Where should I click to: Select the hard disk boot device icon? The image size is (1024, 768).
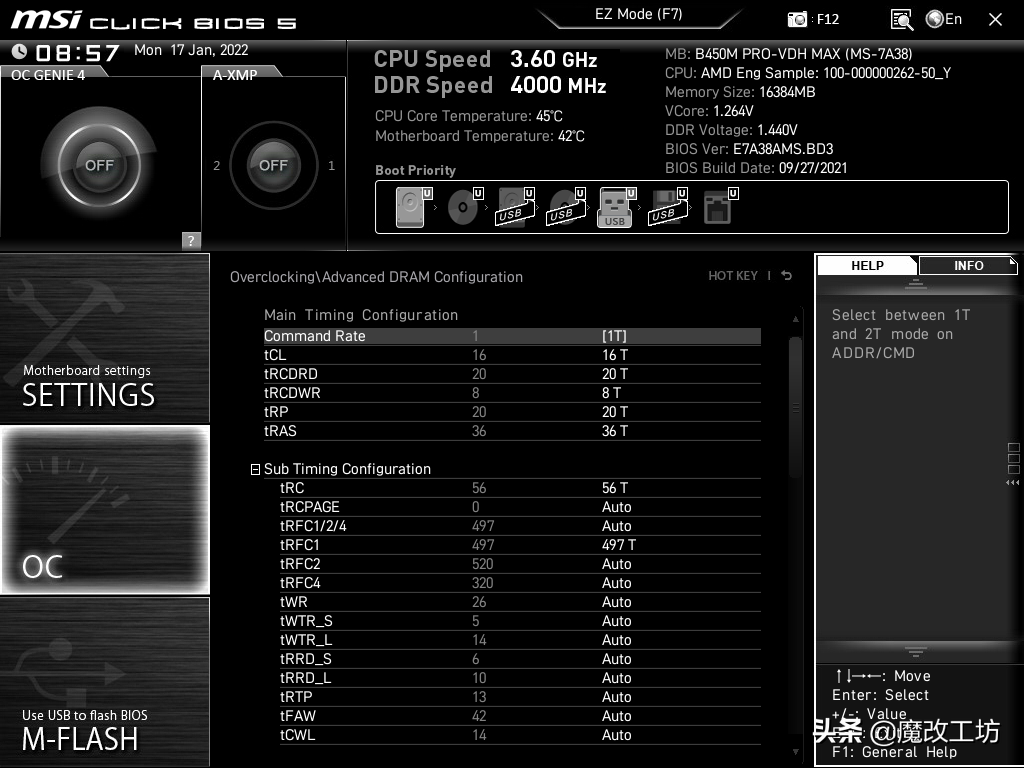pos(413,206)
